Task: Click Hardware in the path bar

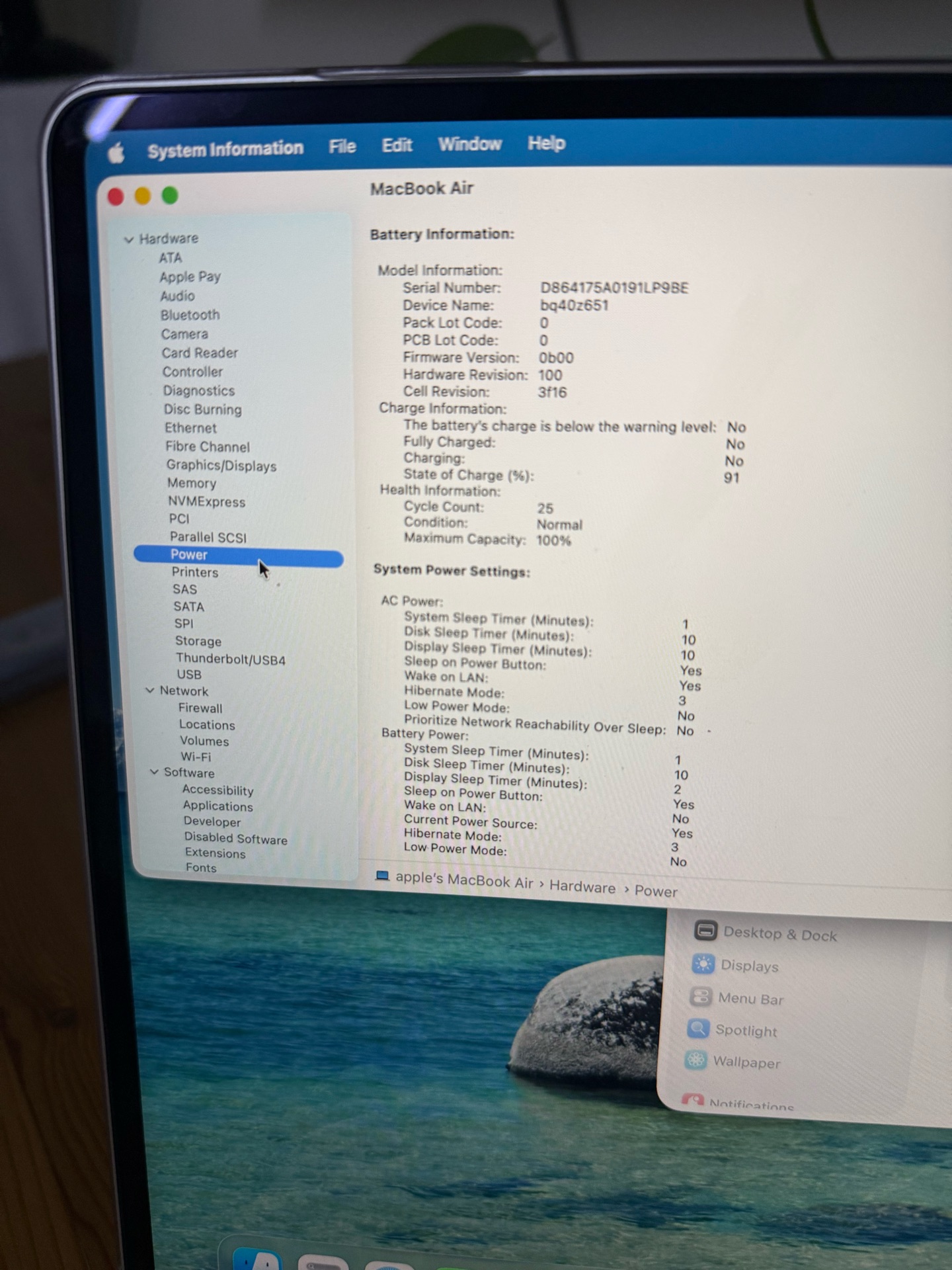Action: 582,887
